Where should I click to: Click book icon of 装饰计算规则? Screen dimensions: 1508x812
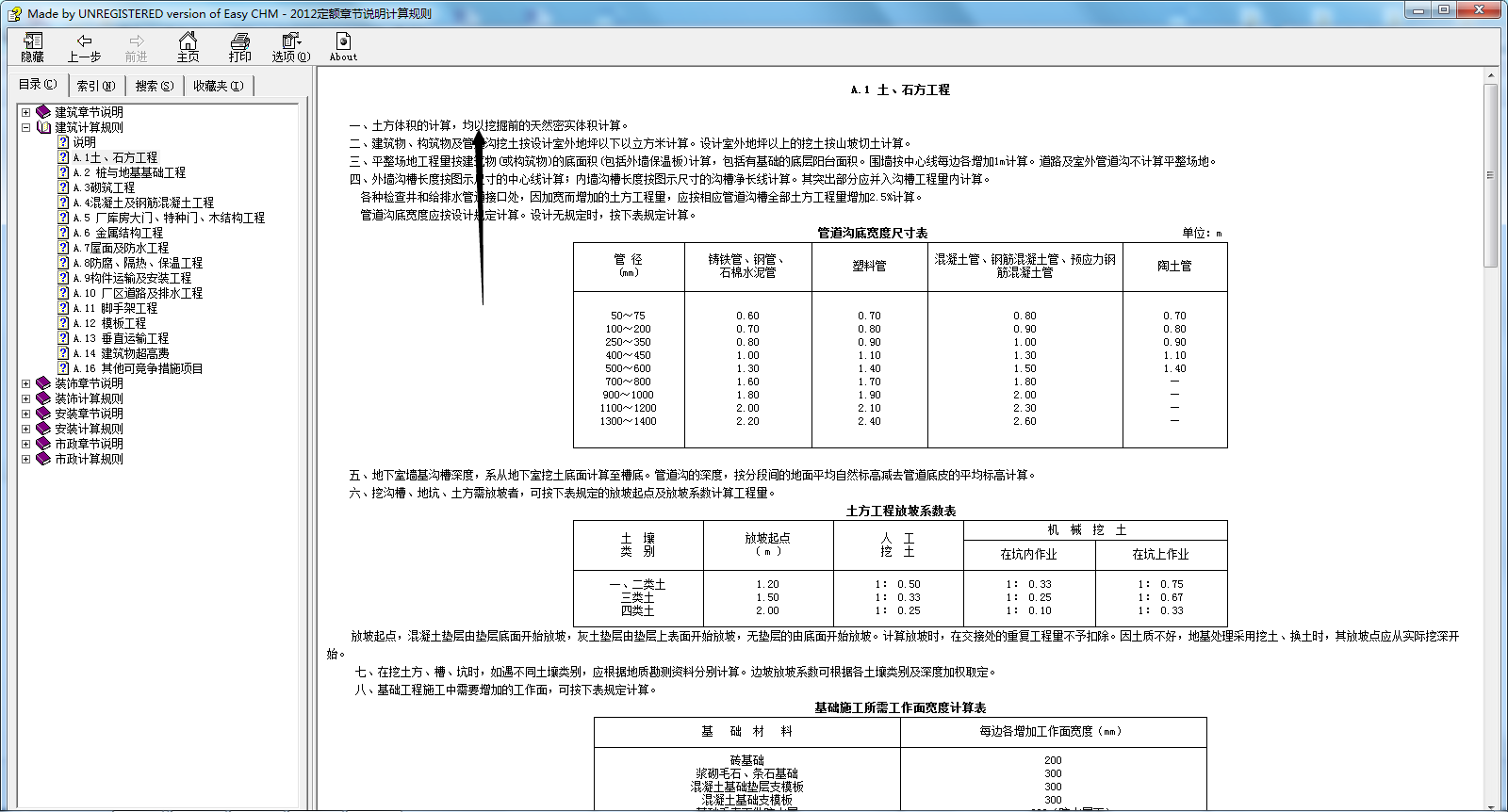pyautogui.click(x=43, y=398)
